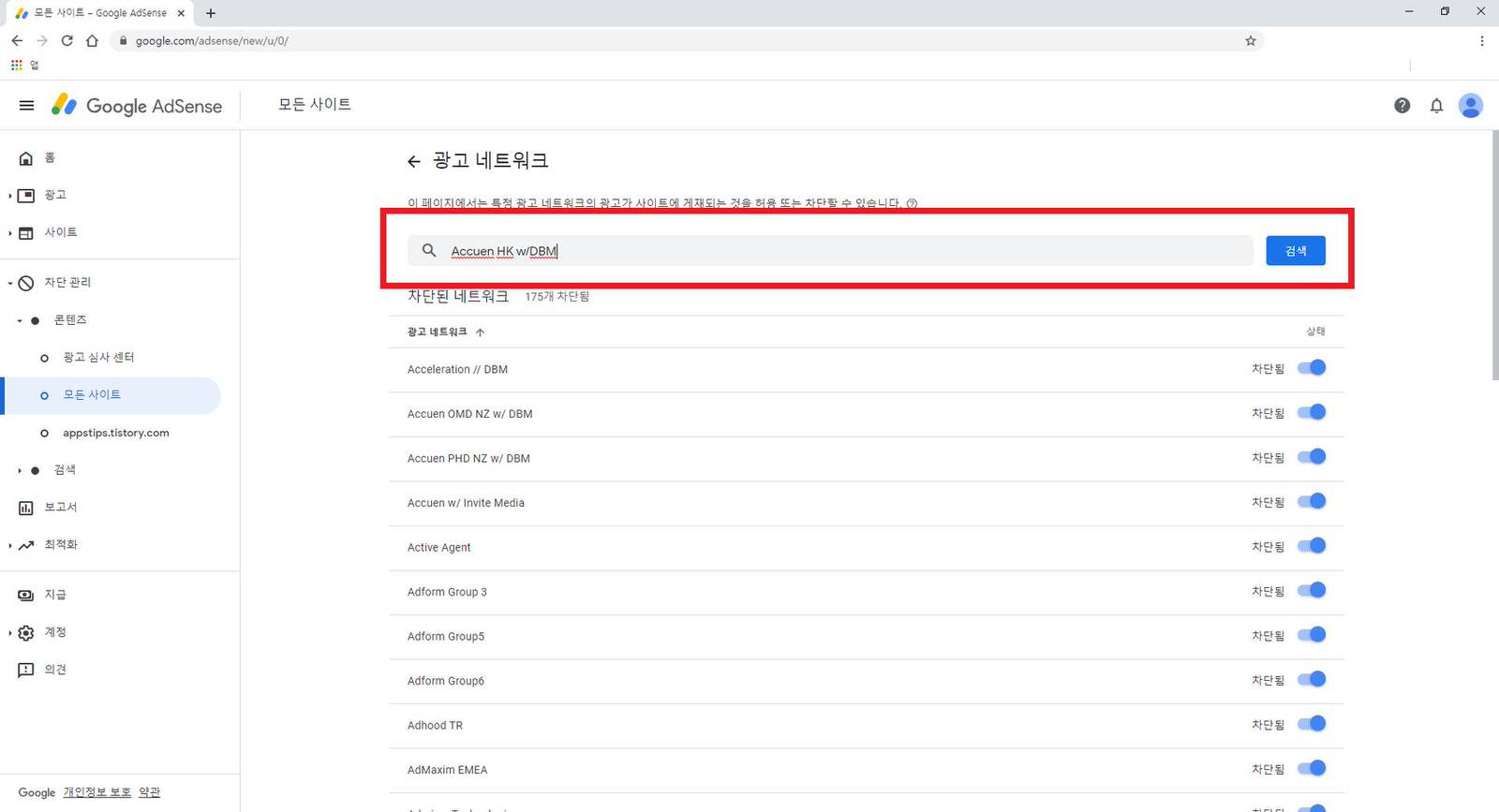This screenshot has height=812, width=1499.
Task: Click the 175개 차단됨 count text
Action: pyautogui.click(x=557, y=297)
